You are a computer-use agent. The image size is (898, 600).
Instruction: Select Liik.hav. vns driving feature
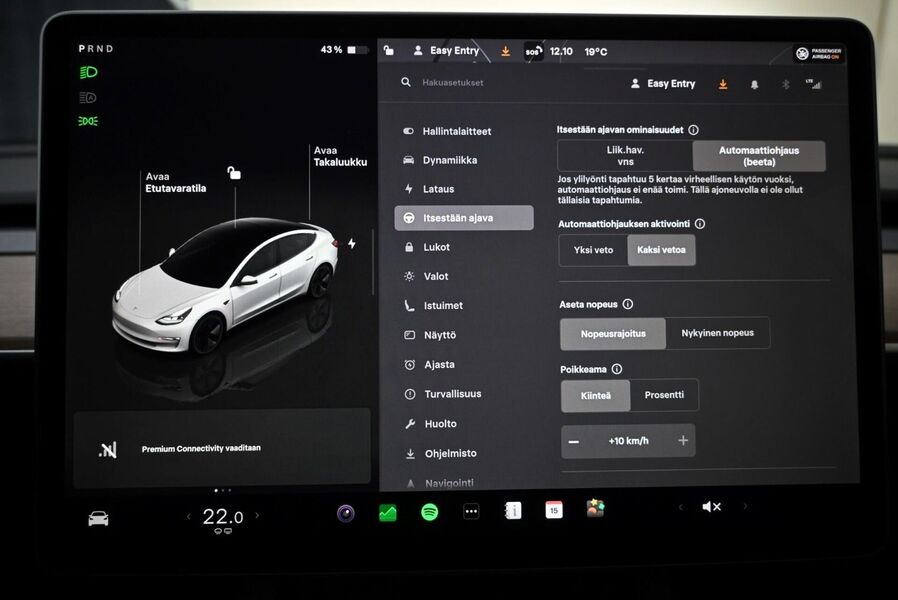coord(625,156)
